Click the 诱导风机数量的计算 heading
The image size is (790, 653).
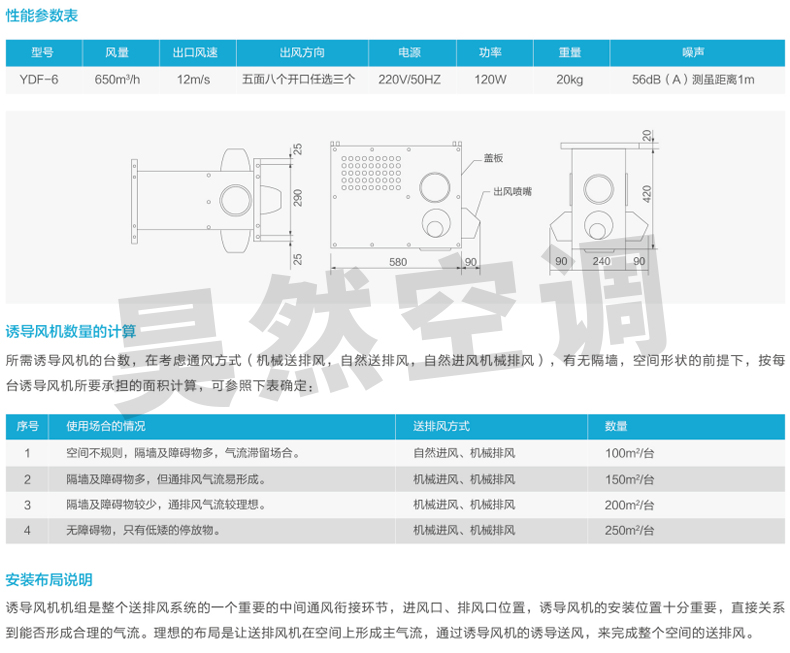click(71, 331)
